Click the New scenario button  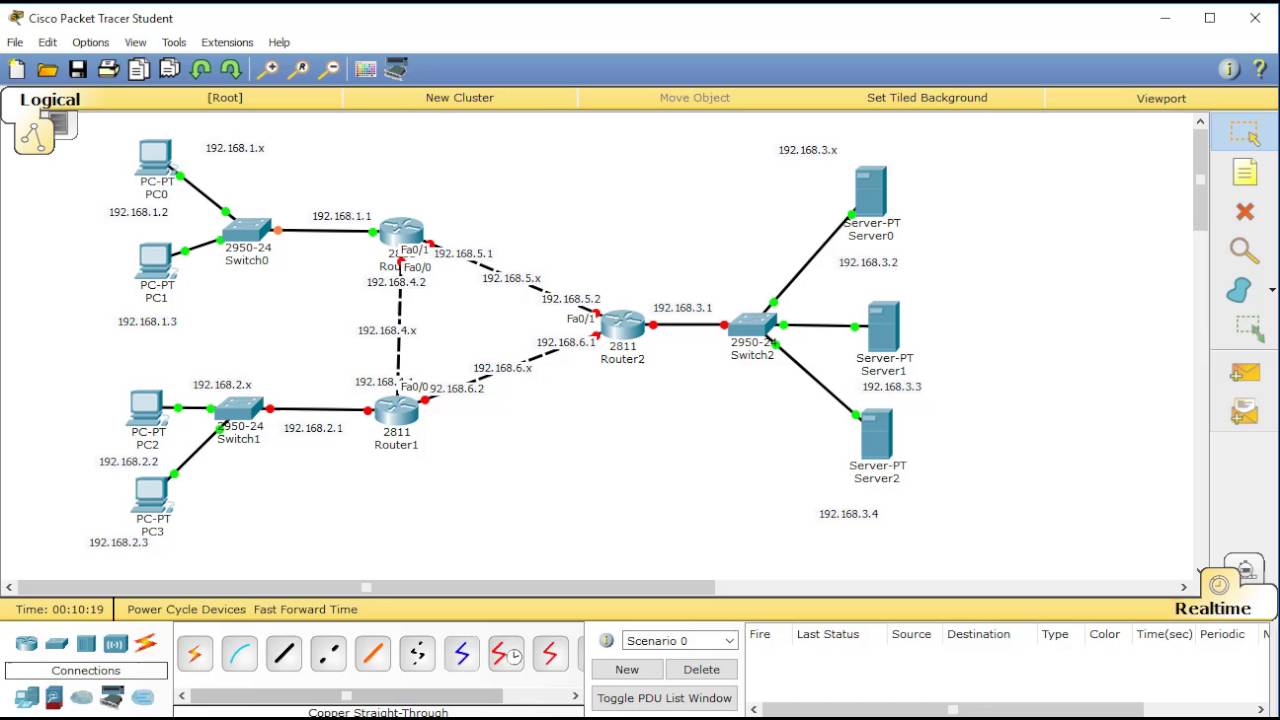[x=627, y=670]
